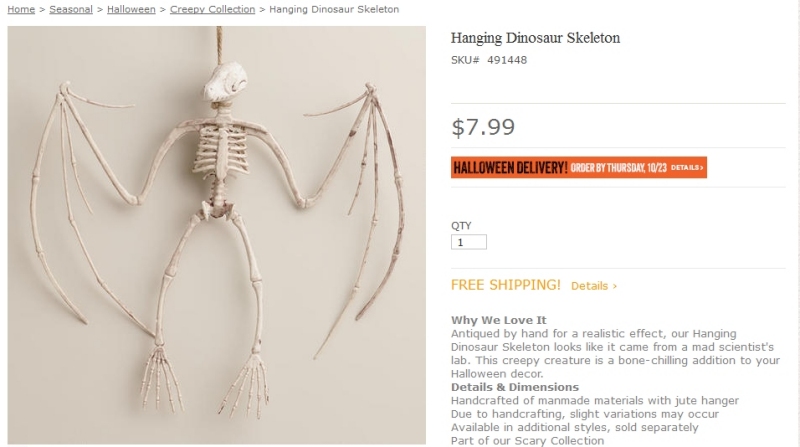This screenshot has width=800, height=447.
Task: Go to the Home breadcrumb link
Action: coord(21,9)
